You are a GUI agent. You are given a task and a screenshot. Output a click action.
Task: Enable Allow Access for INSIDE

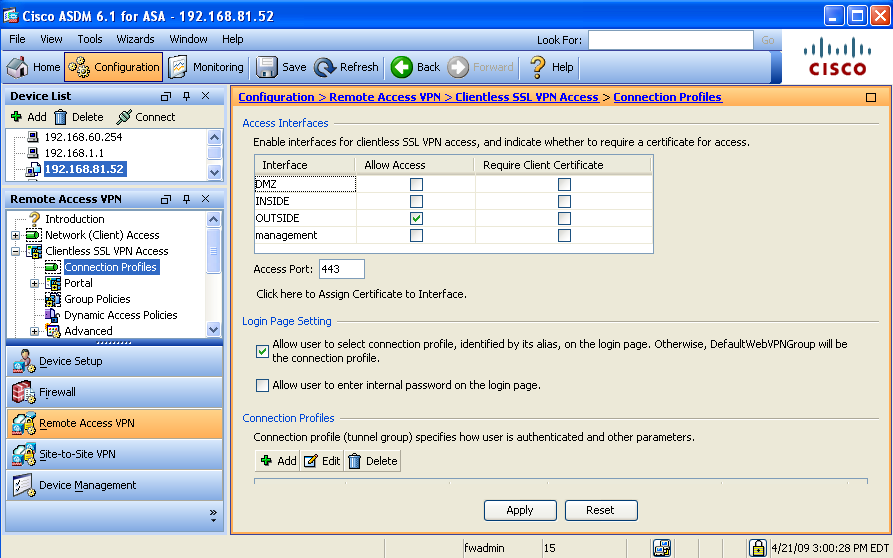pyautogui.click(x=416, y=202)
